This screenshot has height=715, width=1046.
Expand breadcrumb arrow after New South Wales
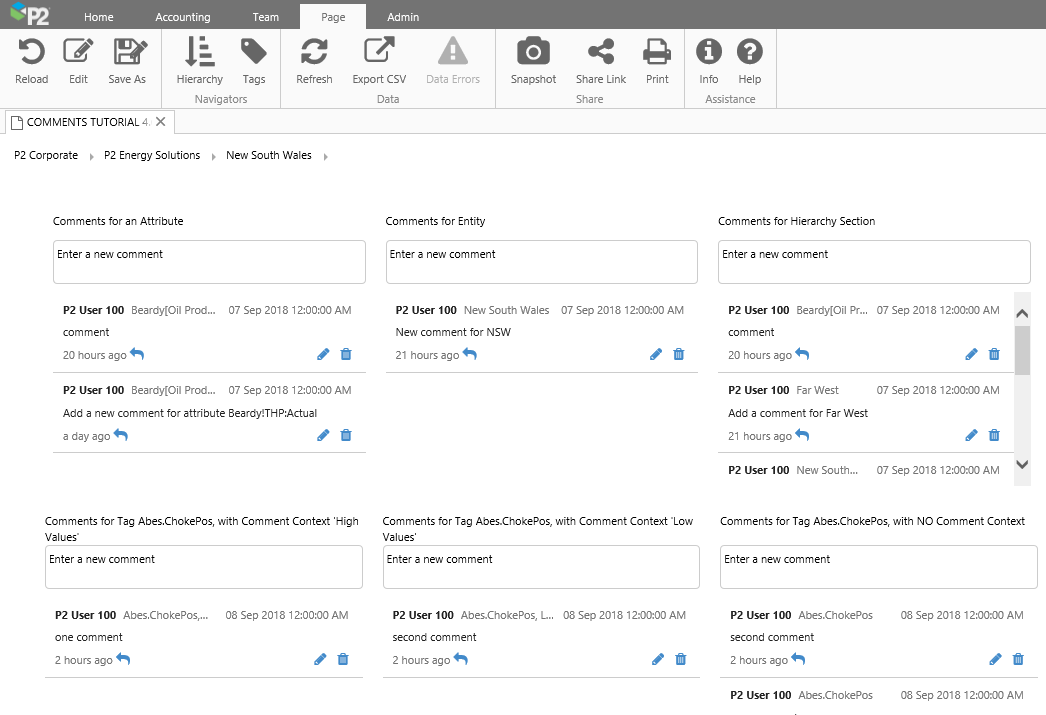coord(325,157)
